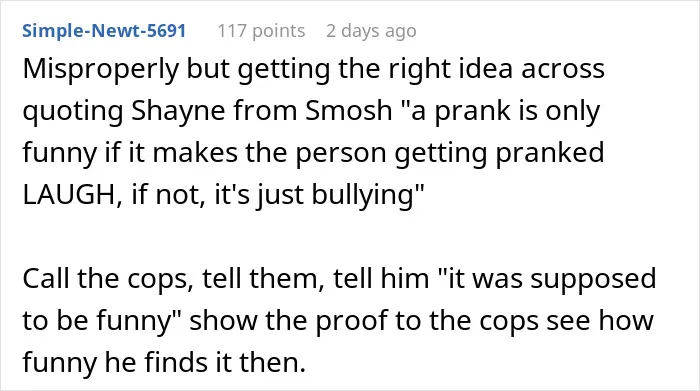This screenshot has height=391, width=700.
Task: Open the 2 days ago timestamp permalink
Action: [x=371, y=31]
